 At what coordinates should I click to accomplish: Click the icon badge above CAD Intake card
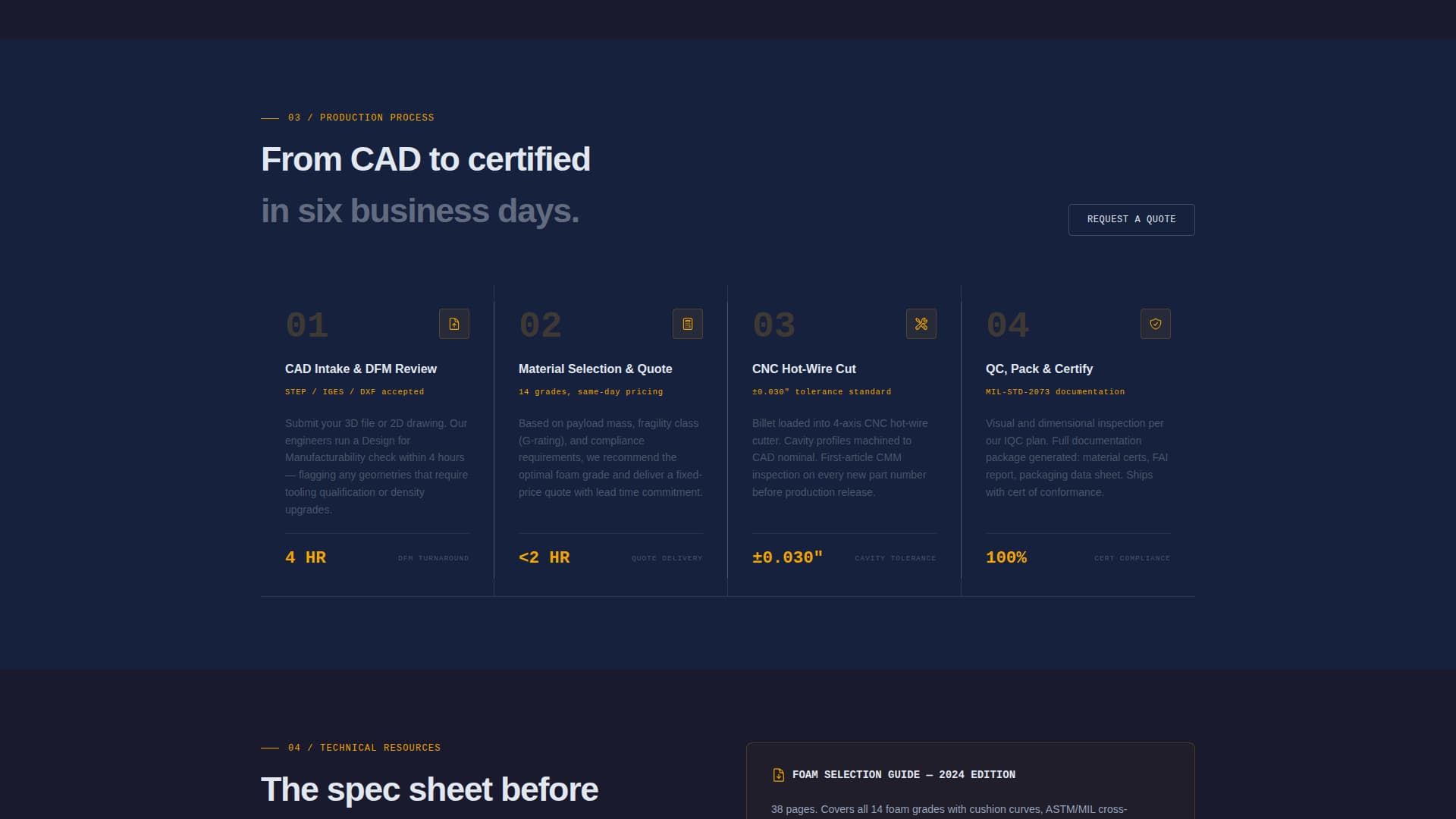[x=453, y=324]
